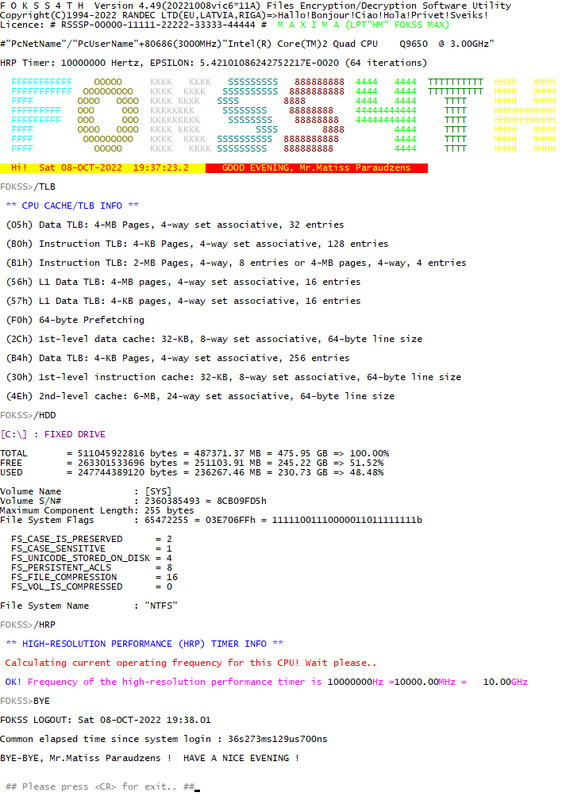Viewport: 581px width, 800px height.
Task: Click the FOKSS>BYE command line
Action: tap(25, 701)
